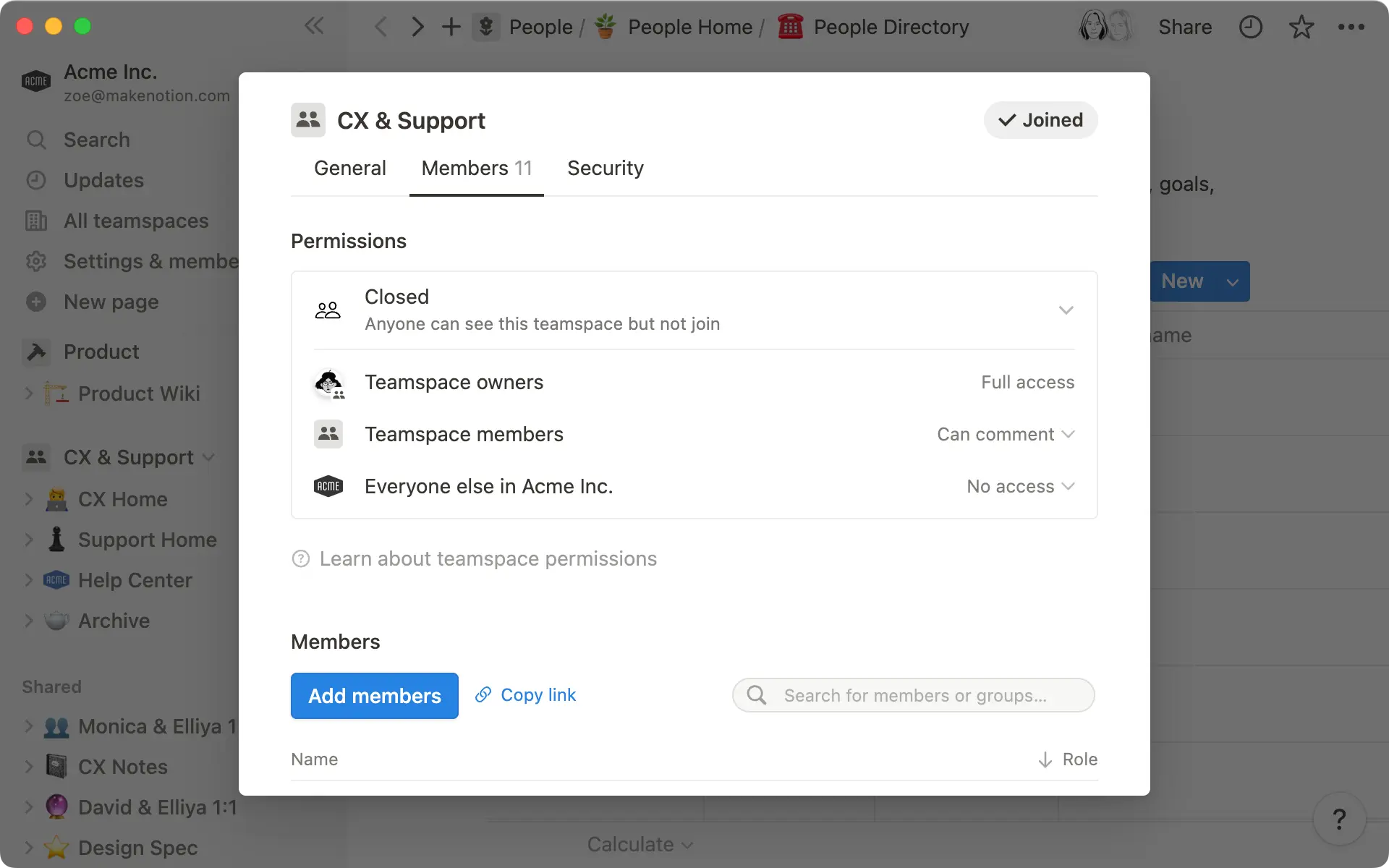1389x868 pixels.
Task: Click the Joined toggle button
Action: (x=1040, y=120)
